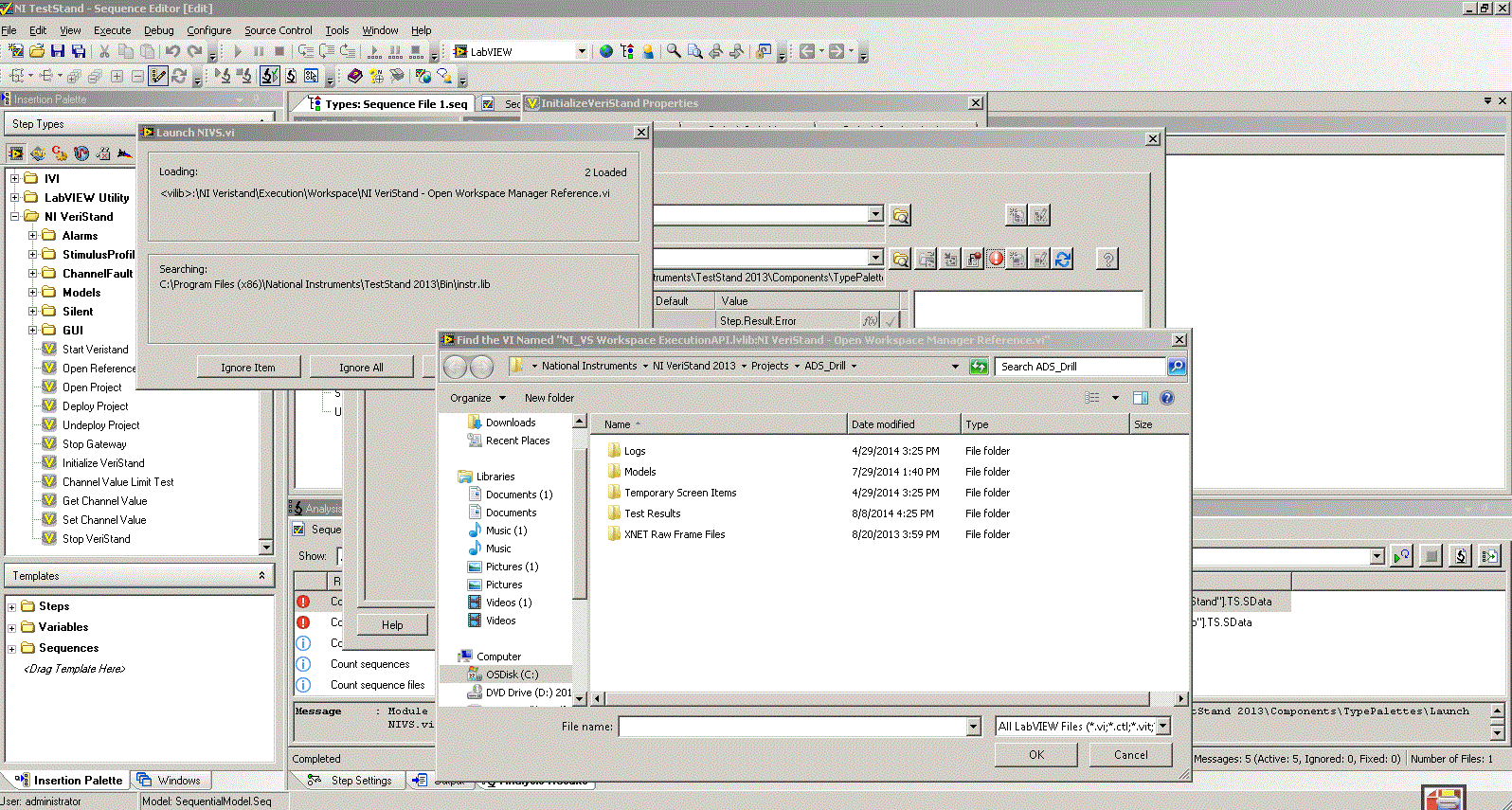The height and width of the screenshot is (810, 1512).
Task: Open the All LabVIEW Files type dropdown
Action: tap(1163, 726)
